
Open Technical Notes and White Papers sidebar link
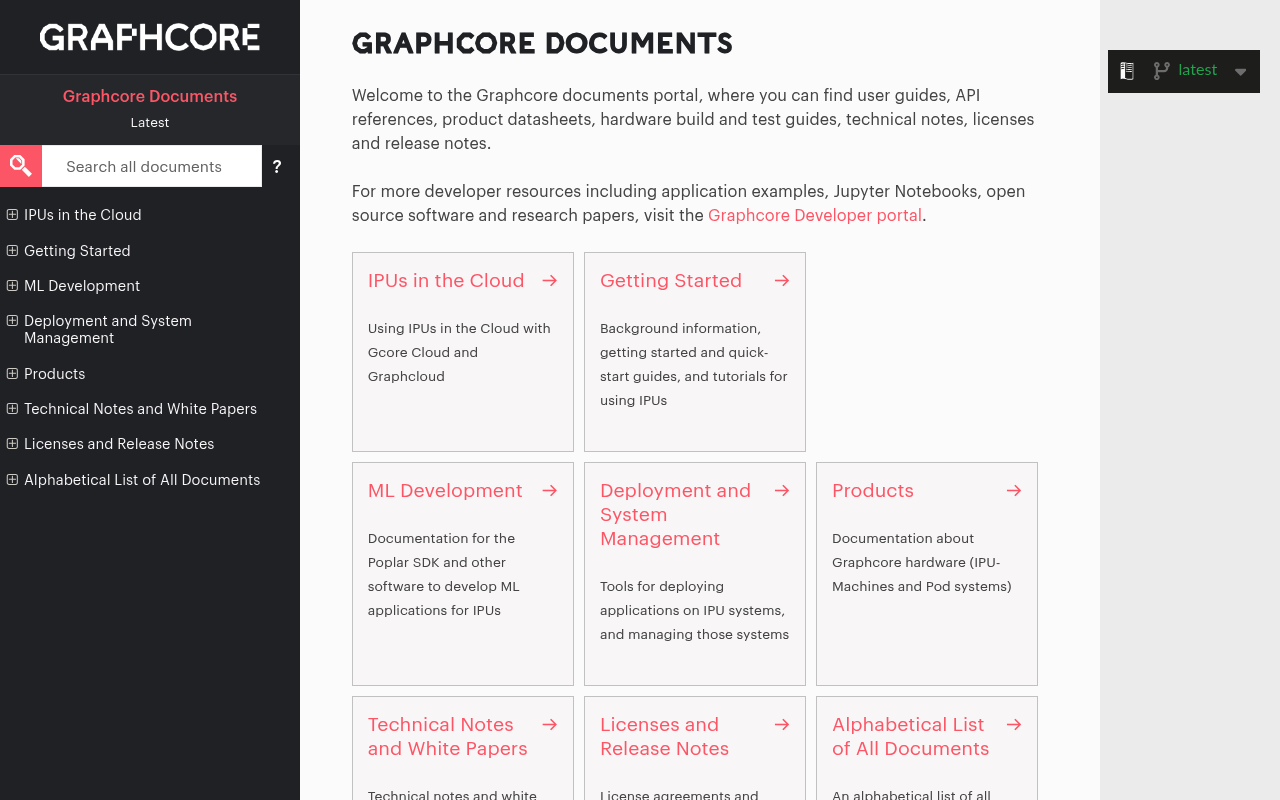[x=140, y=409]
